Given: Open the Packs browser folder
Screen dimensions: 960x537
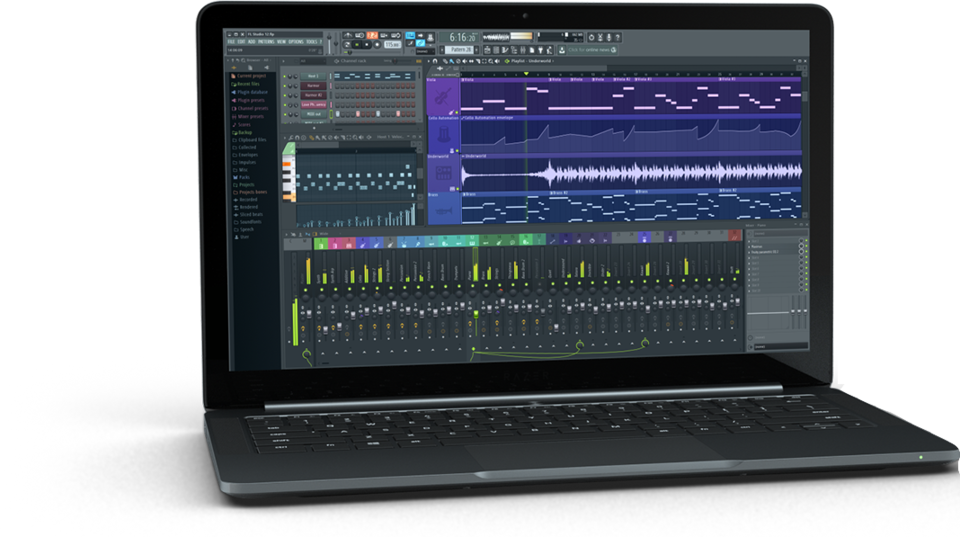Looking at the screenshot, I should (241, 177).
